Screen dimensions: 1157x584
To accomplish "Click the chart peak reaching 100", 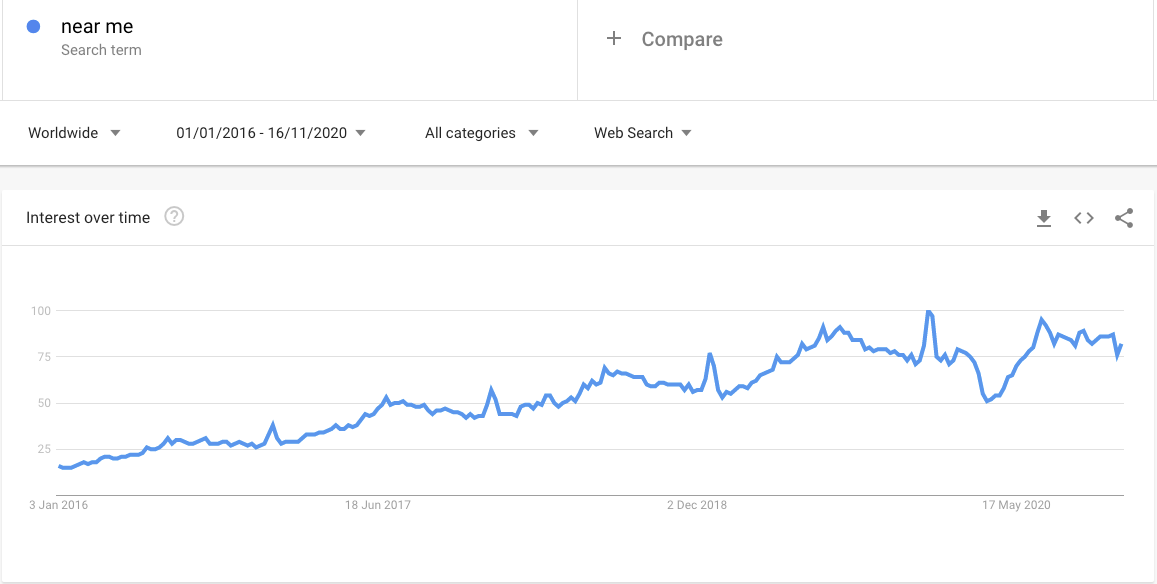I will click(x=929, y=312).
